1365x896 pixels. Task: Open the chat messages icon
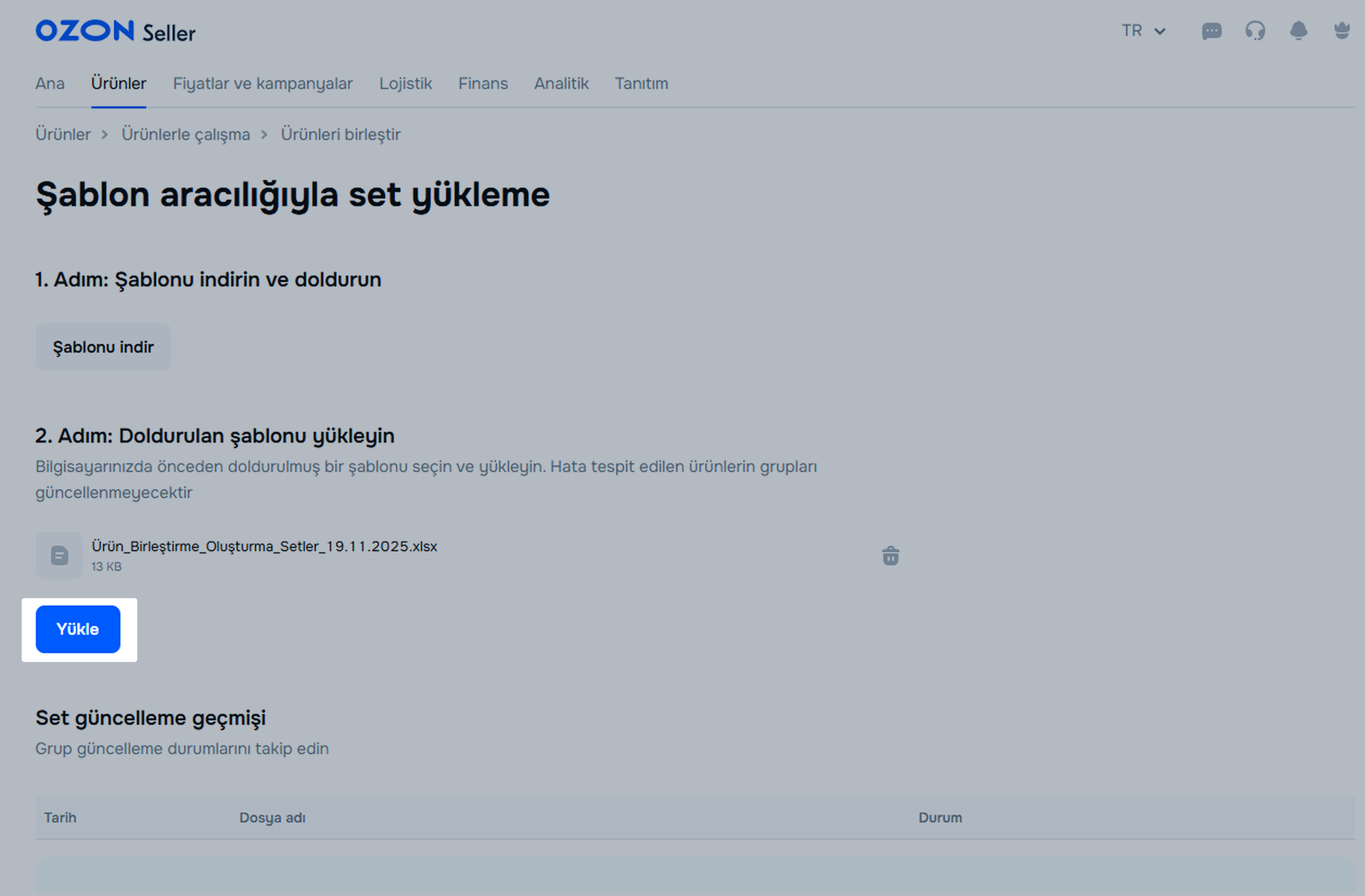1211,31
